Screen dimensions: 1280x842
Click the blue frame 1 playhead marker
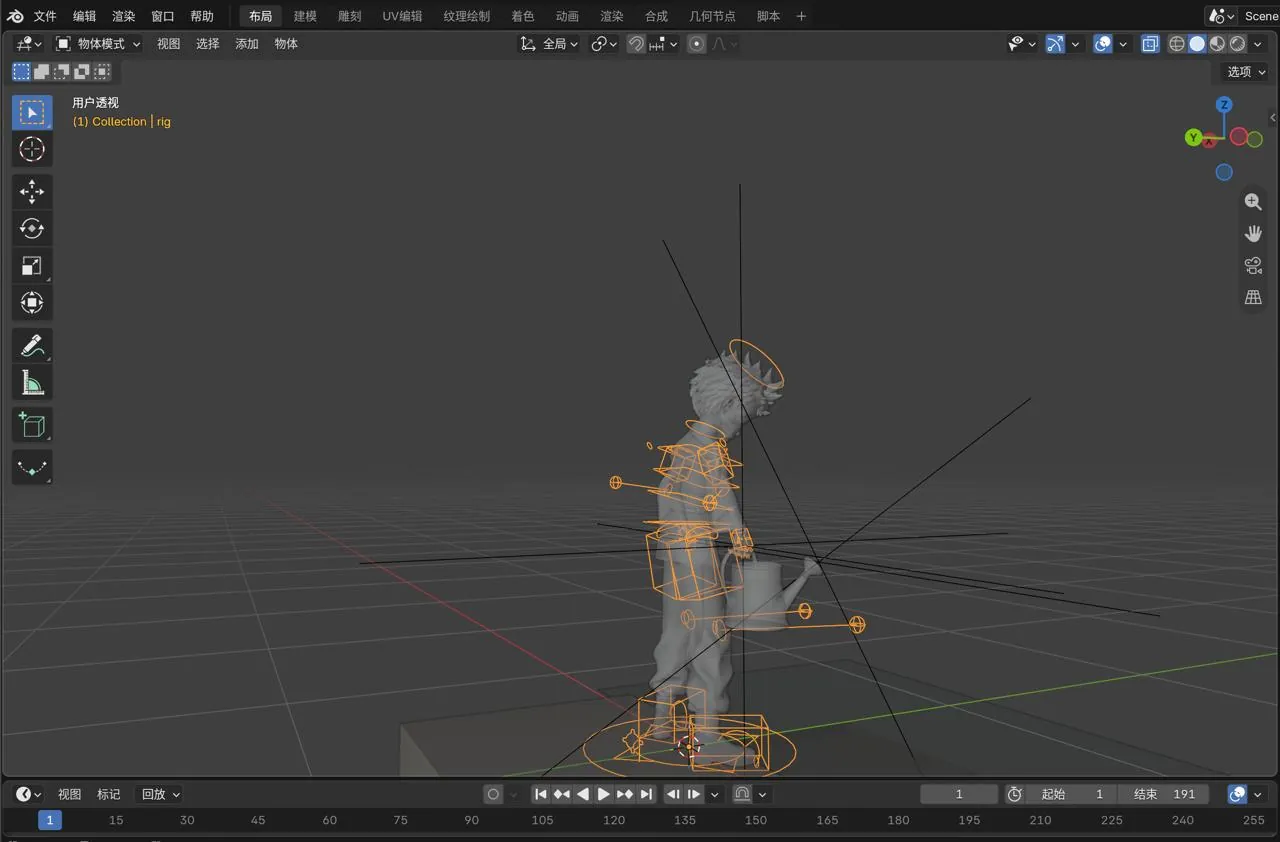[50, 820]
